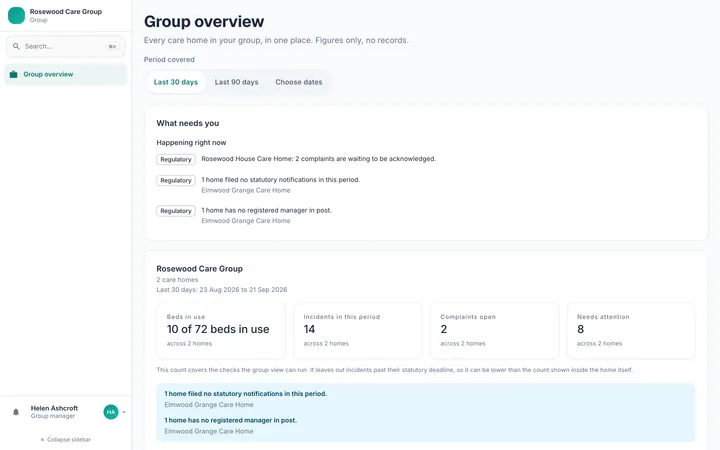The image size is (720, 450).
Task: Click '1 home has no registered manager' in What needs you
Action: coord(266,210)
